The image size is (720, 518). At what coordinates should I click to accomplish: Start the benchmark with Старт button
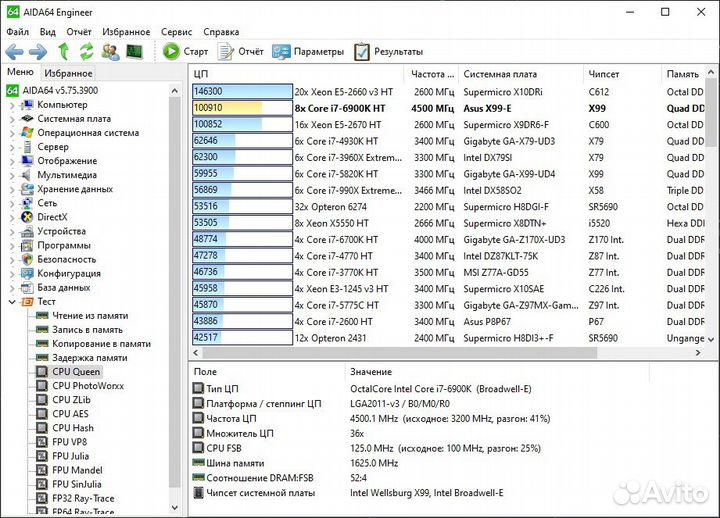[x=186, y=51]
